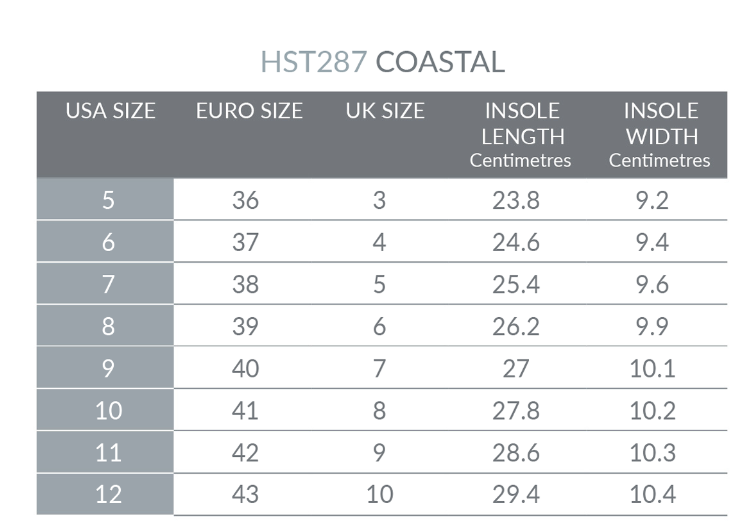Select UK size 10 cell
Viewport: 746px width, 526px height.
click(x=380, y=494)
